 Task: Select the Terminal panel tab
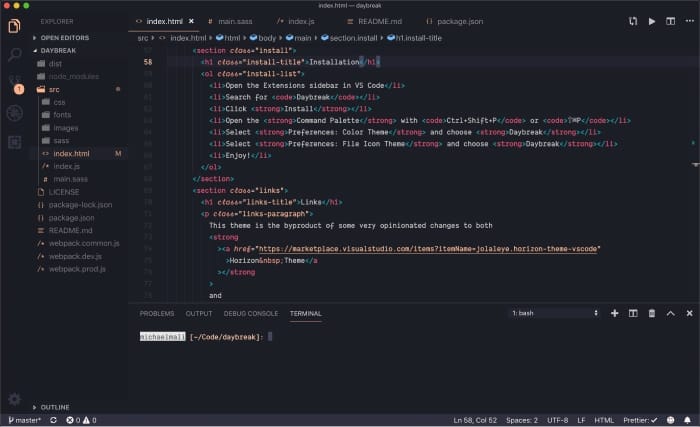click(305, 314)
